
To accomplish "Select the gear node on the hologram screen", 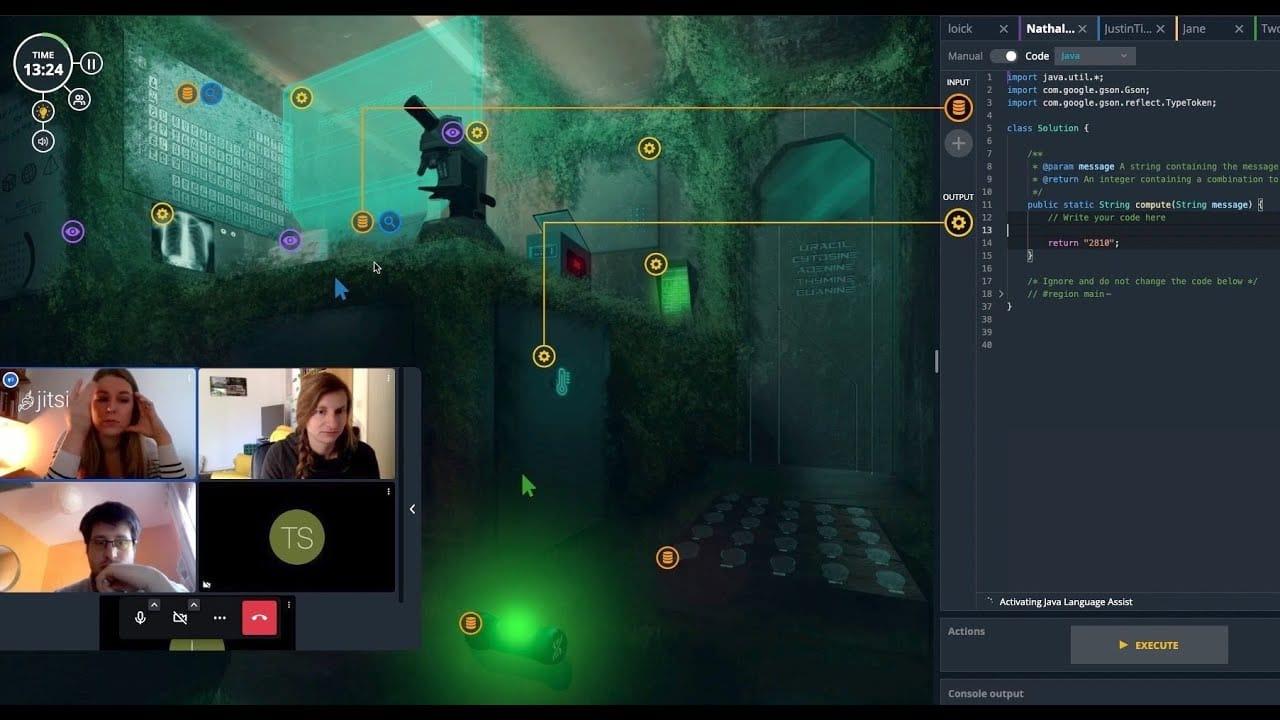I will click(302, 97).
